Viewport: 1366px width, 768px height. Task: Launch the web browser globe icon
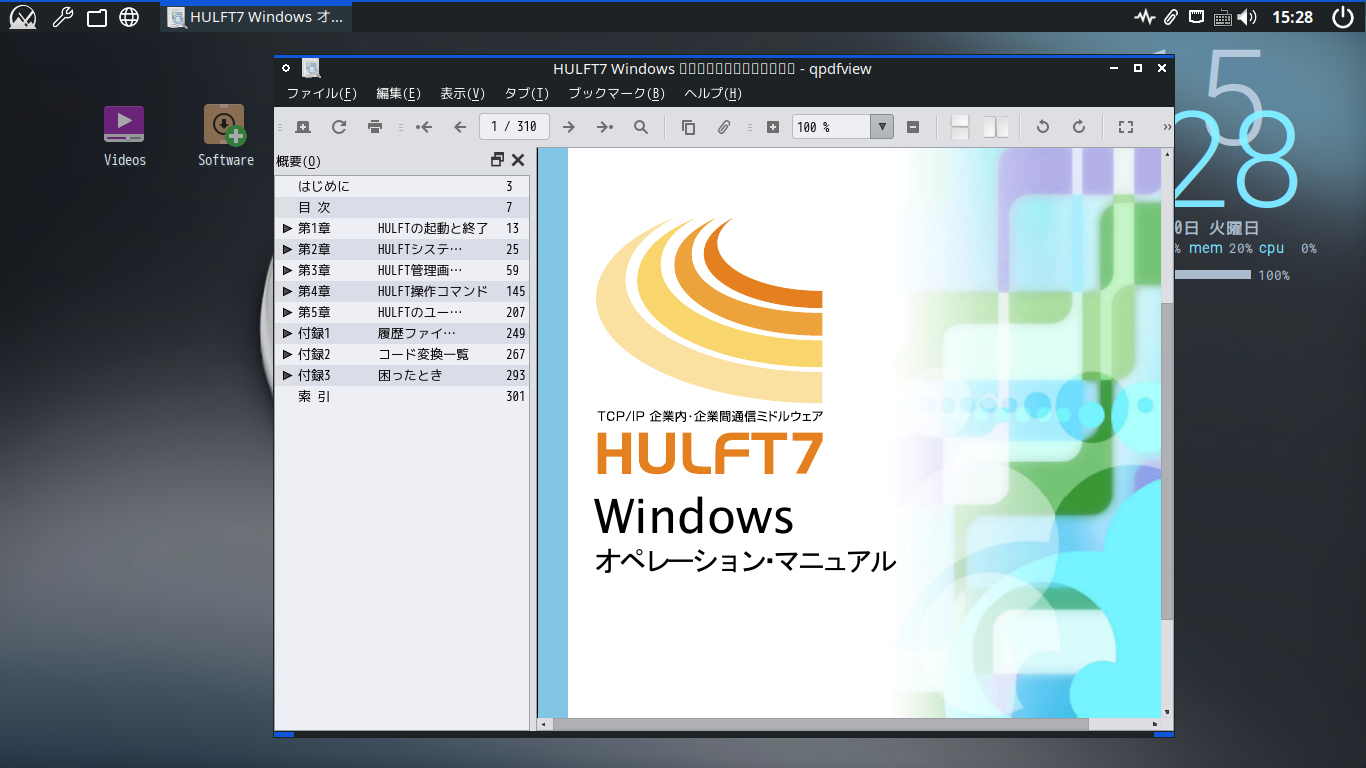click(129, 17)
